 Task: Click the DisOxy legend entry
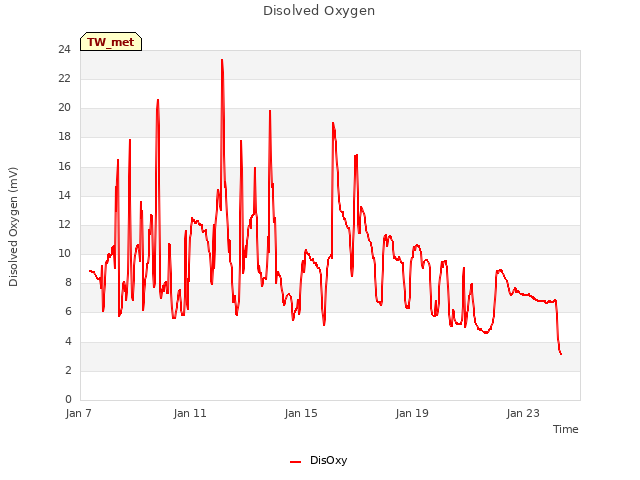(x=318, y=460)
